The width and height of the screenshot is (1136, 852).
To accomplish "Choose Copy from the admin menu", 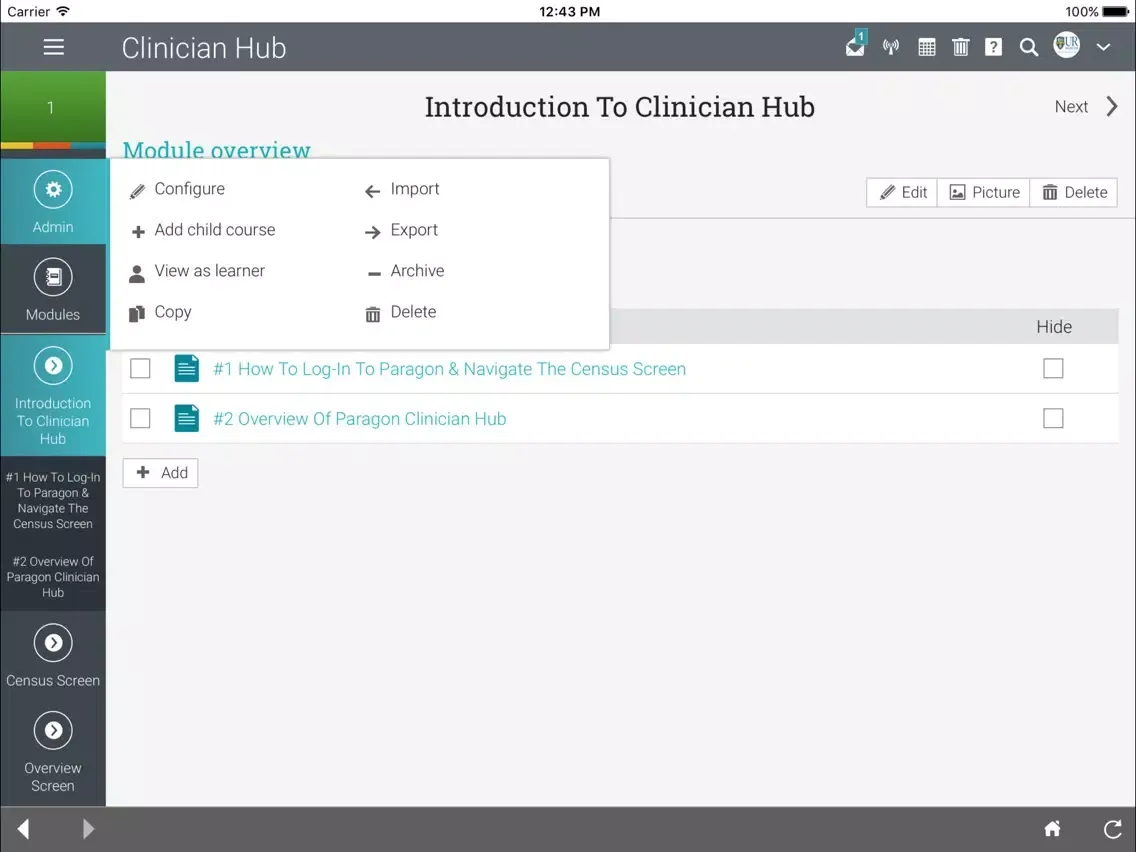I will 160,312.
